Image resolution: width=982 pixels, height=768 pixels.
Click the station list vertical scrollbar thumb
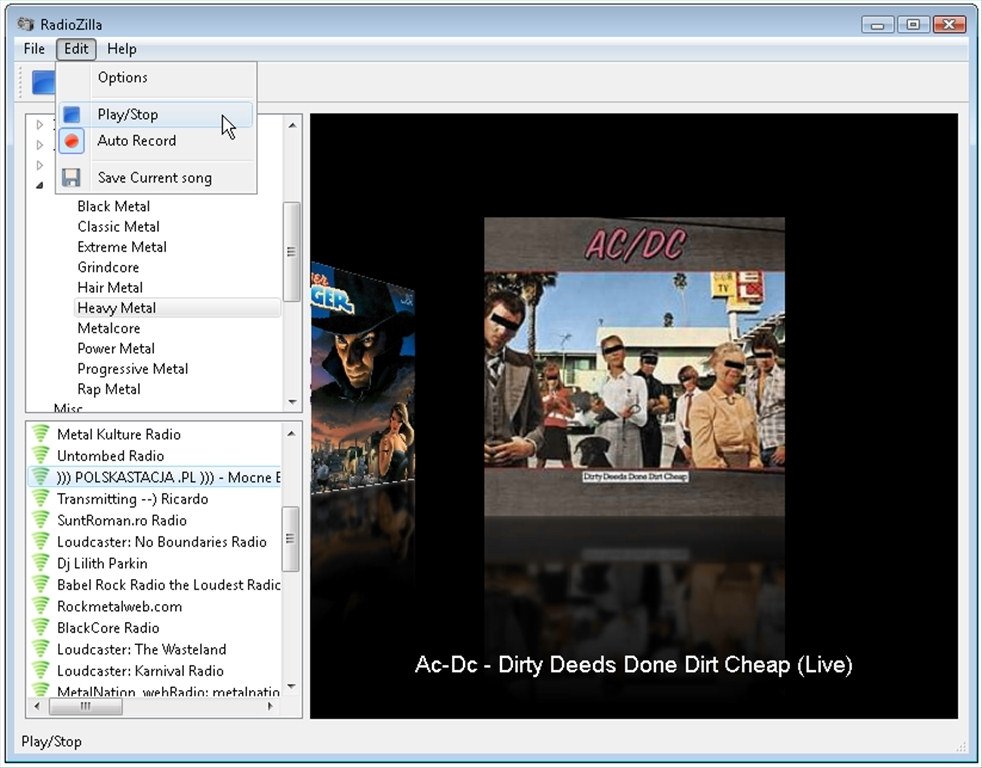tap(291, 539)
